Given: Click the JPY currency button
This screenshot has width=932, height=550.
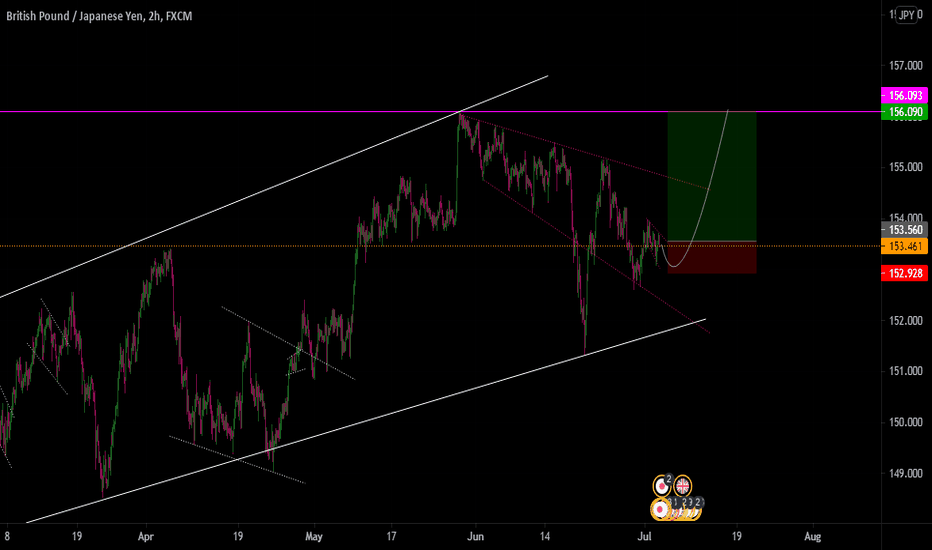Looking at the screenshot, I should coord(906,15).
